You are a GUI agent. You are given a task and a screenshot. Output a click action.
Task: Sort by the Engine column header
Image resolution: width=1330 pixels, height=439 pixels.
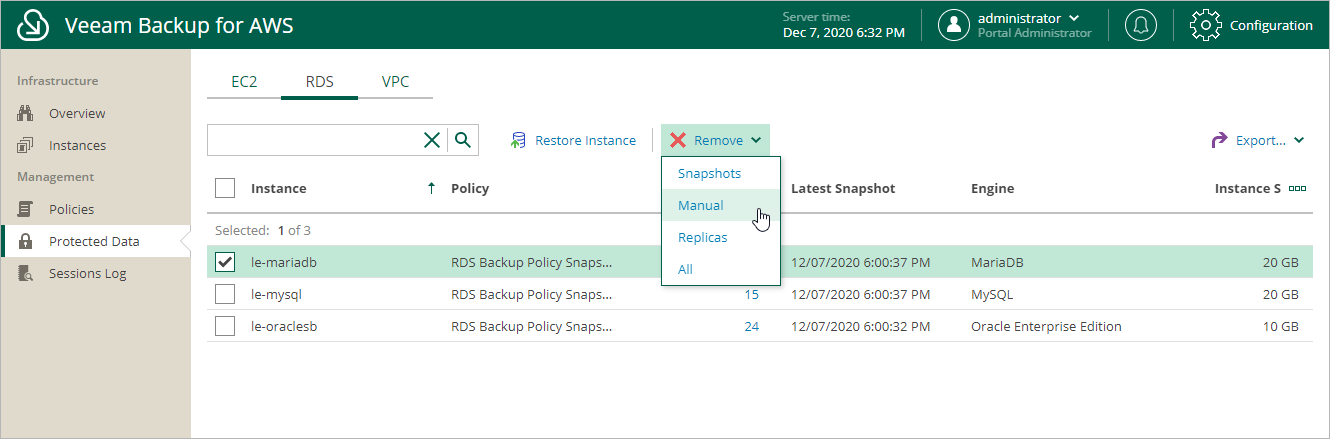pos(992,188)
